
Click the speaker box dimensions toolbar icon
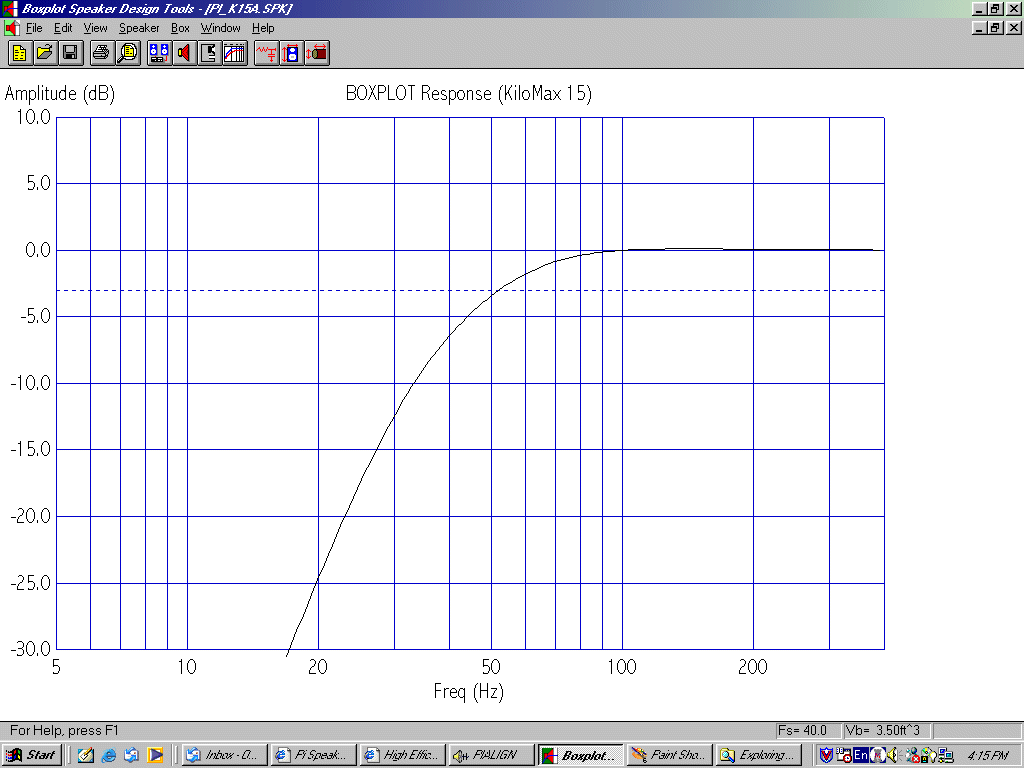[292, 53]
